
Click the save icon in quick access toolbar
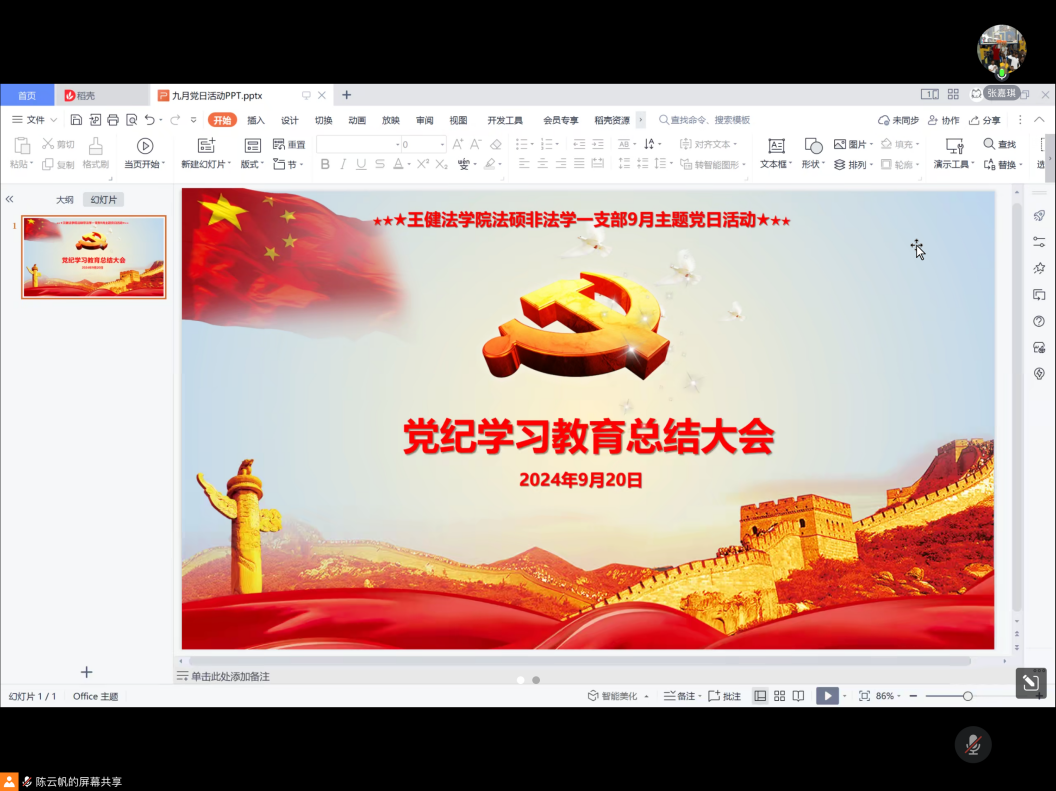(x=76, y=120)
